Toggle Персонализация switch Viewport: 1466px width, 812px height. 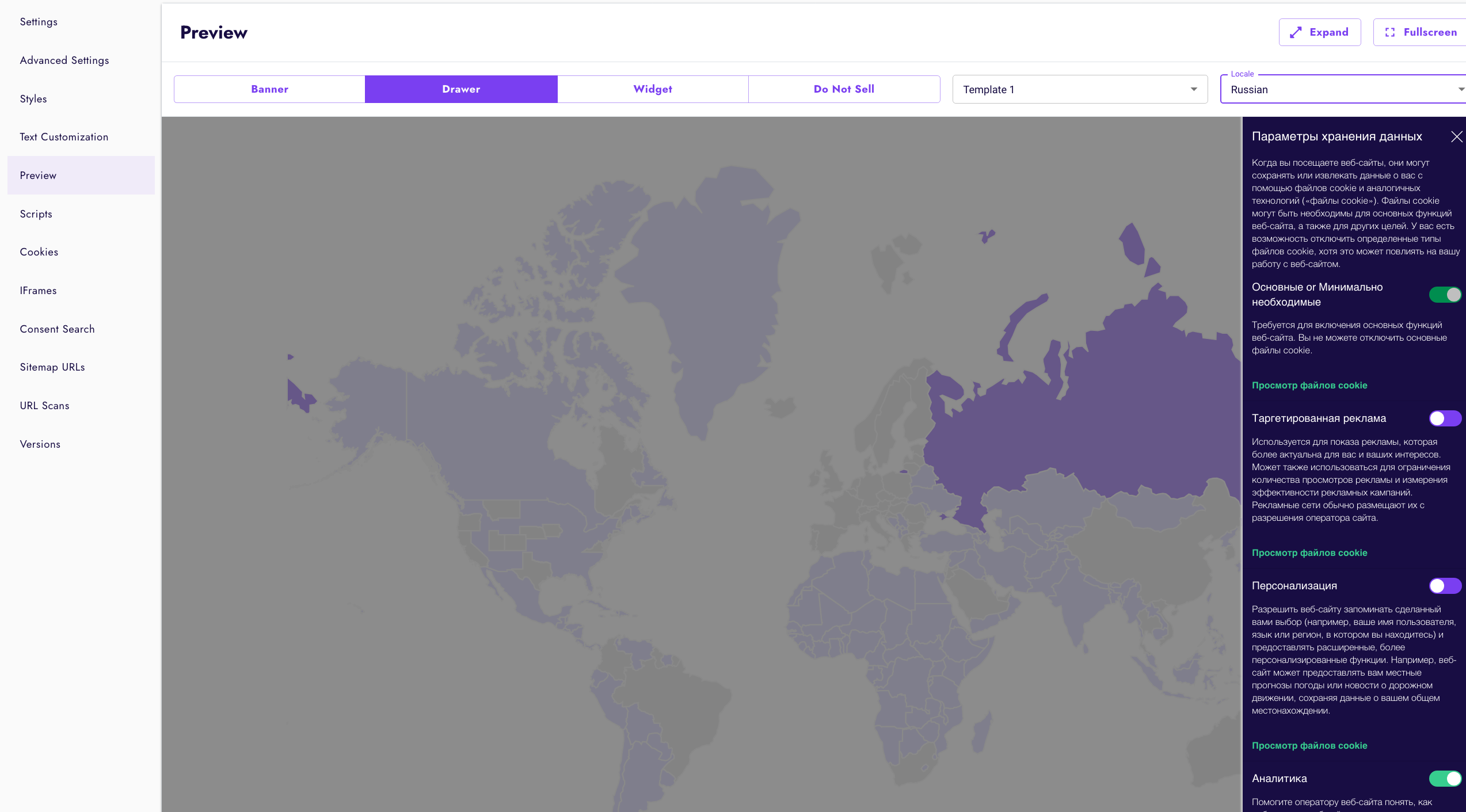pos(1444,586)
